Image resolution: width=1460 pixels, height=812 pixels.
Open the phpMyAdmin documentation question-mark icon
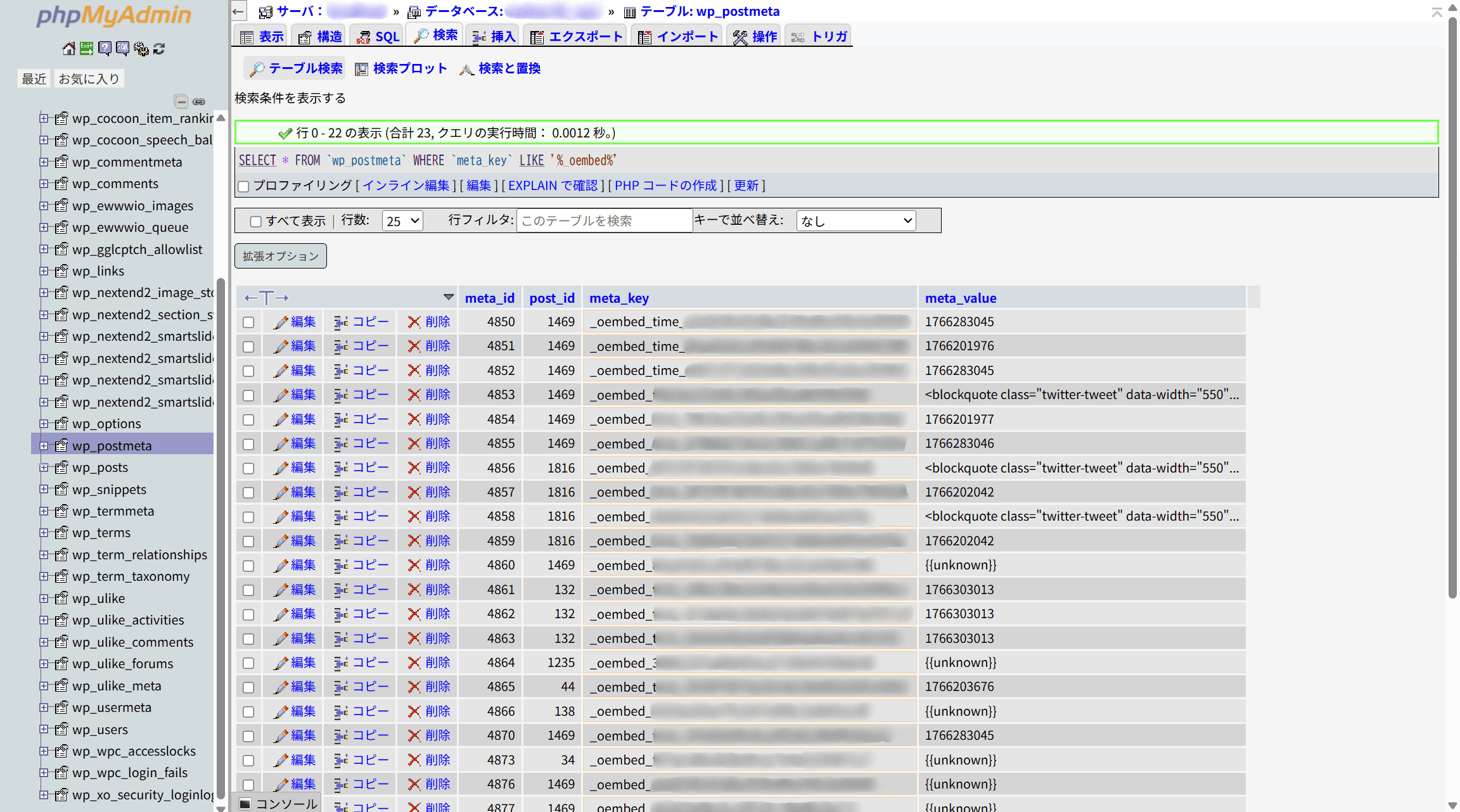coord(105,49)
